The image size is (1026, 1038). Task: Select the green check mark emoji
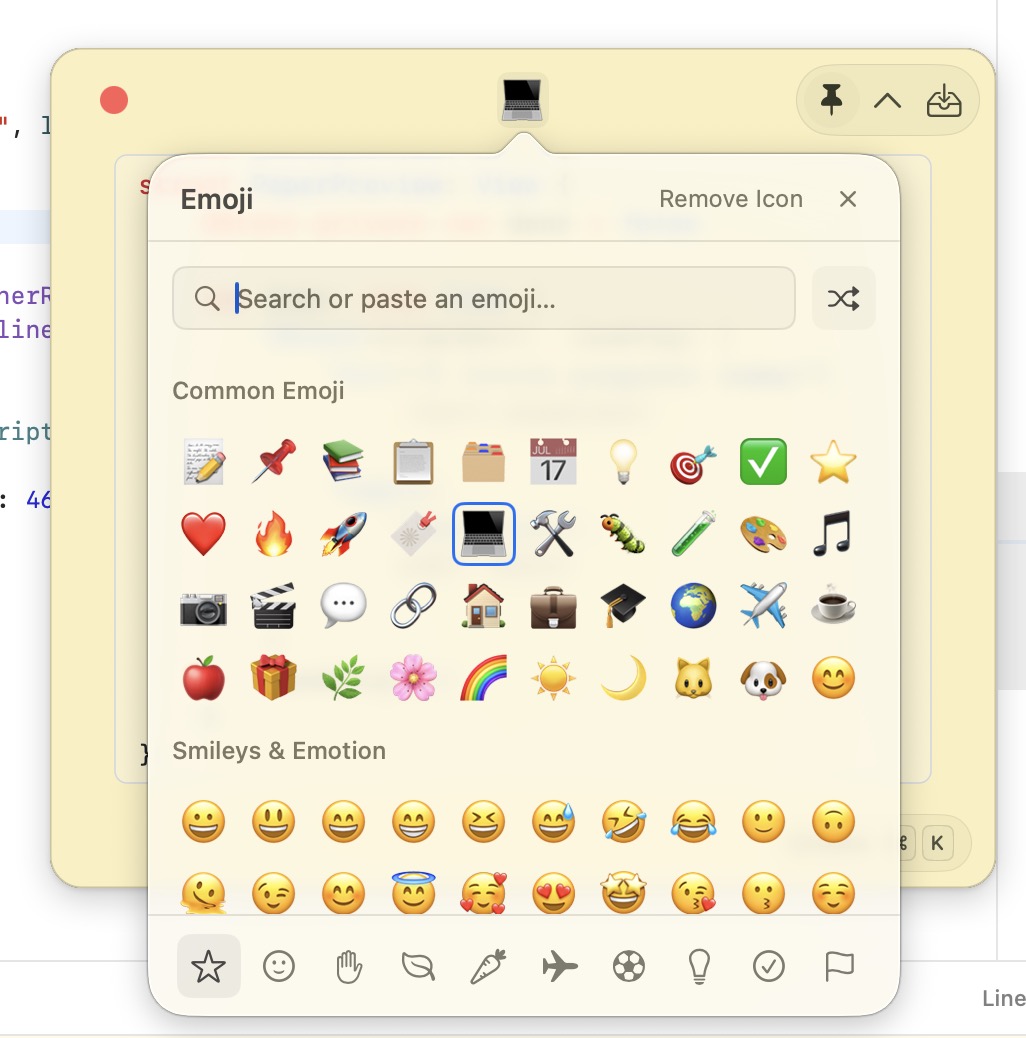763,461
